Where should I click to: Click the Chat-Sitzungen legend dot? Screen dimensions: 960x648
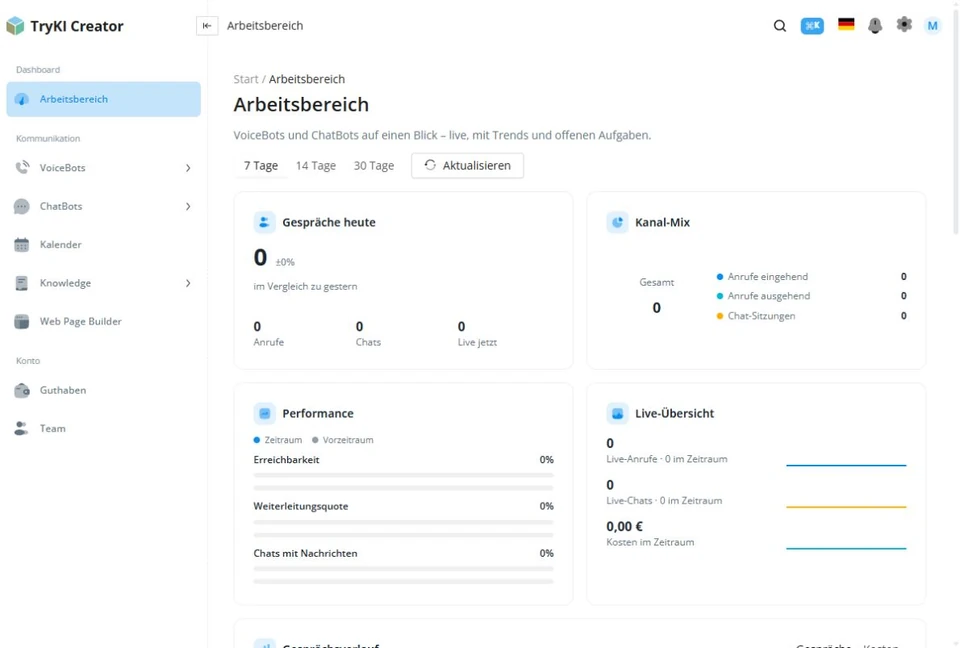pyautogui.click(x=720, y=316)
